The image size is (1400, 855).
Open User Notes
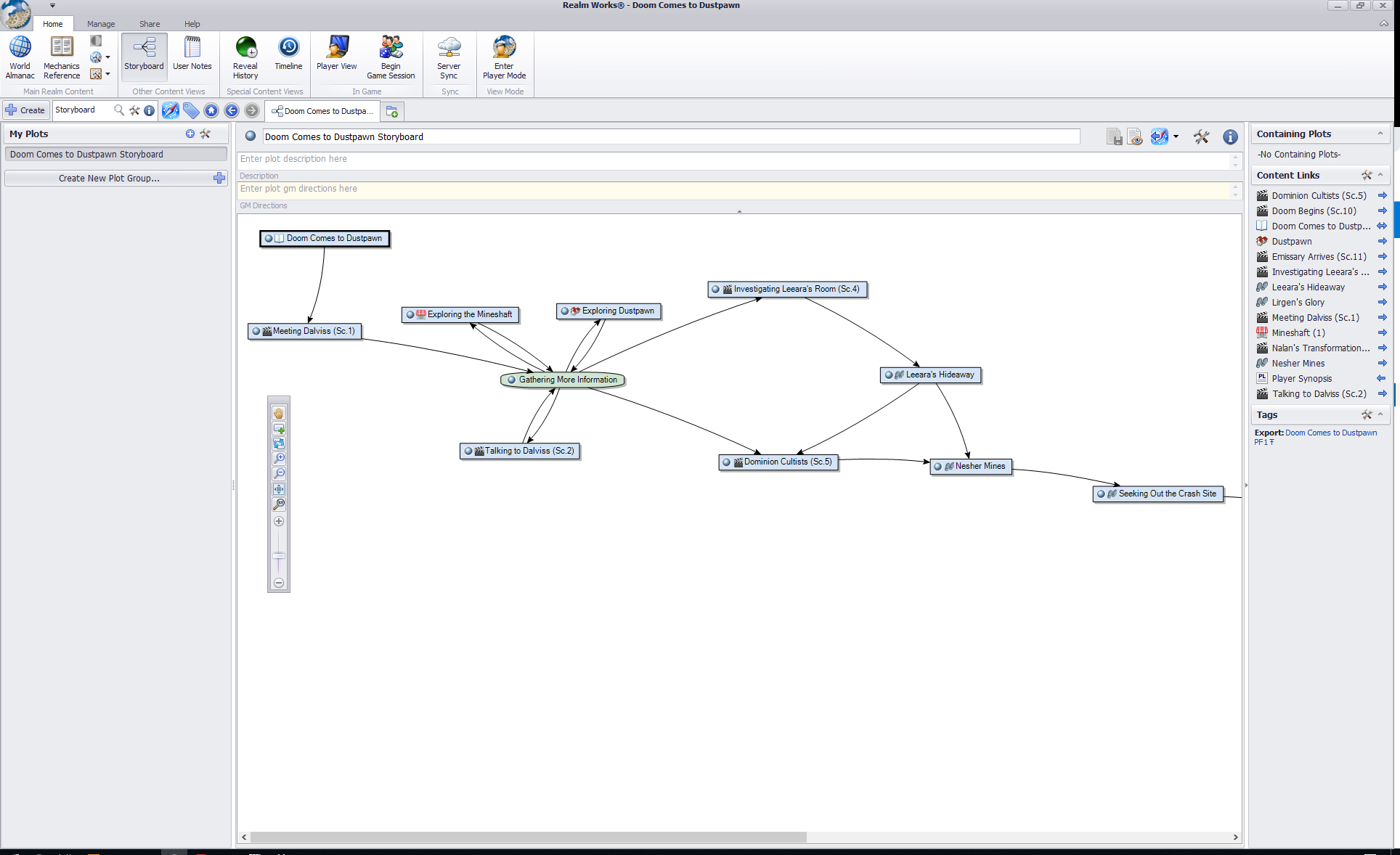point(192,54)
